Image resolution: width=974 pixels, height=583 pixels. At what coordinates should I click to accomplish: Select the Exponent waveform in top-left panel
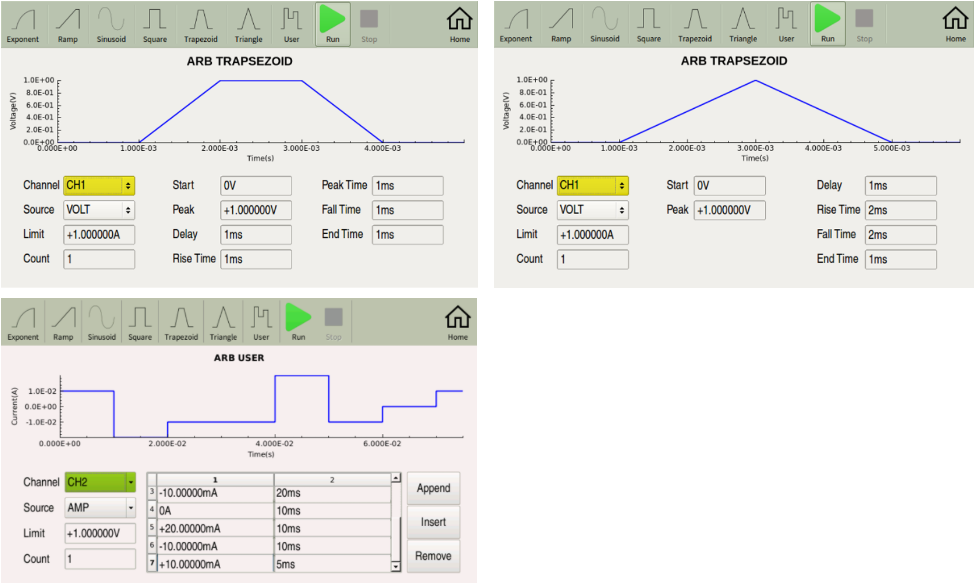click(x=22, y=25)
